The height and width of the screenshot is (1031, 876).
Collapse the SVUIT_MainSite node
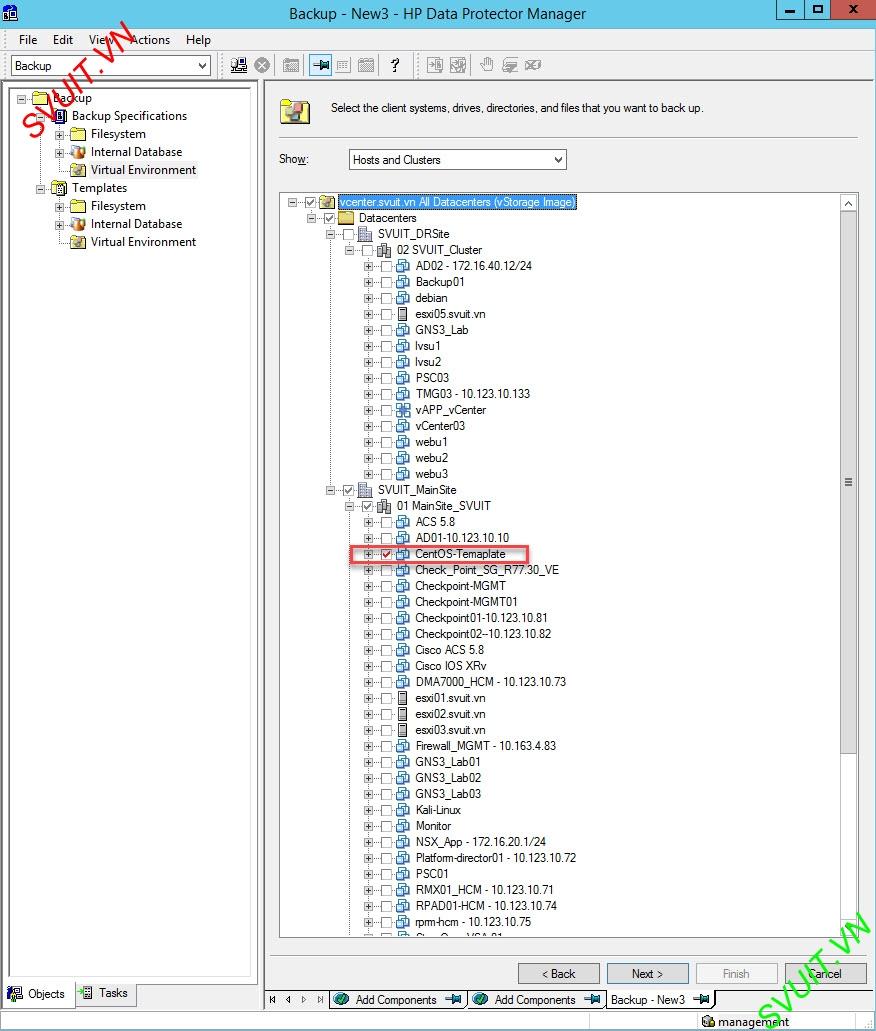click(x=330, y=490)
